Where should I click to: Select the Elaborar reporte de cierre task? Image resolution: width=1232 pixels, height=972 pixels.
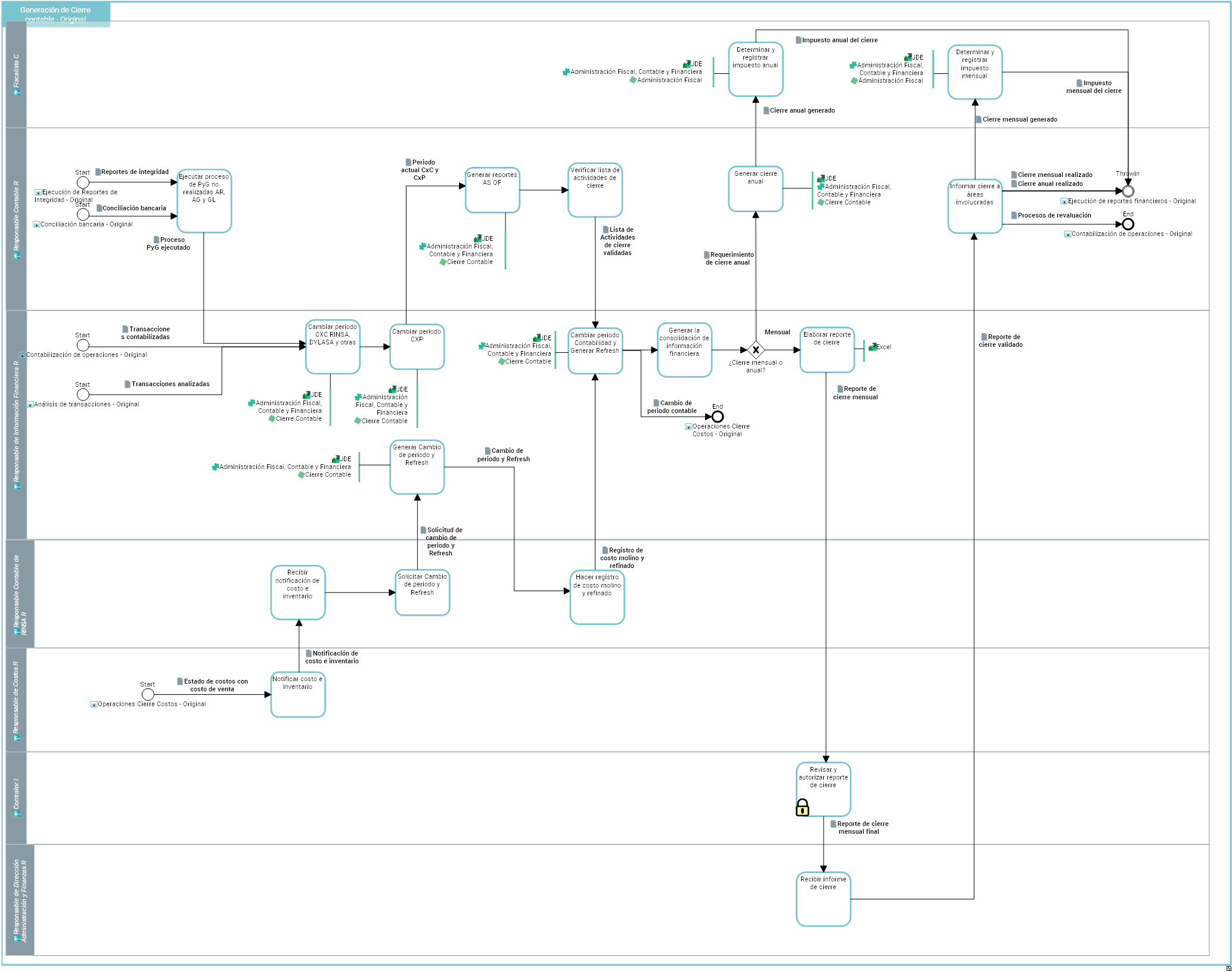tap(827, 350)
